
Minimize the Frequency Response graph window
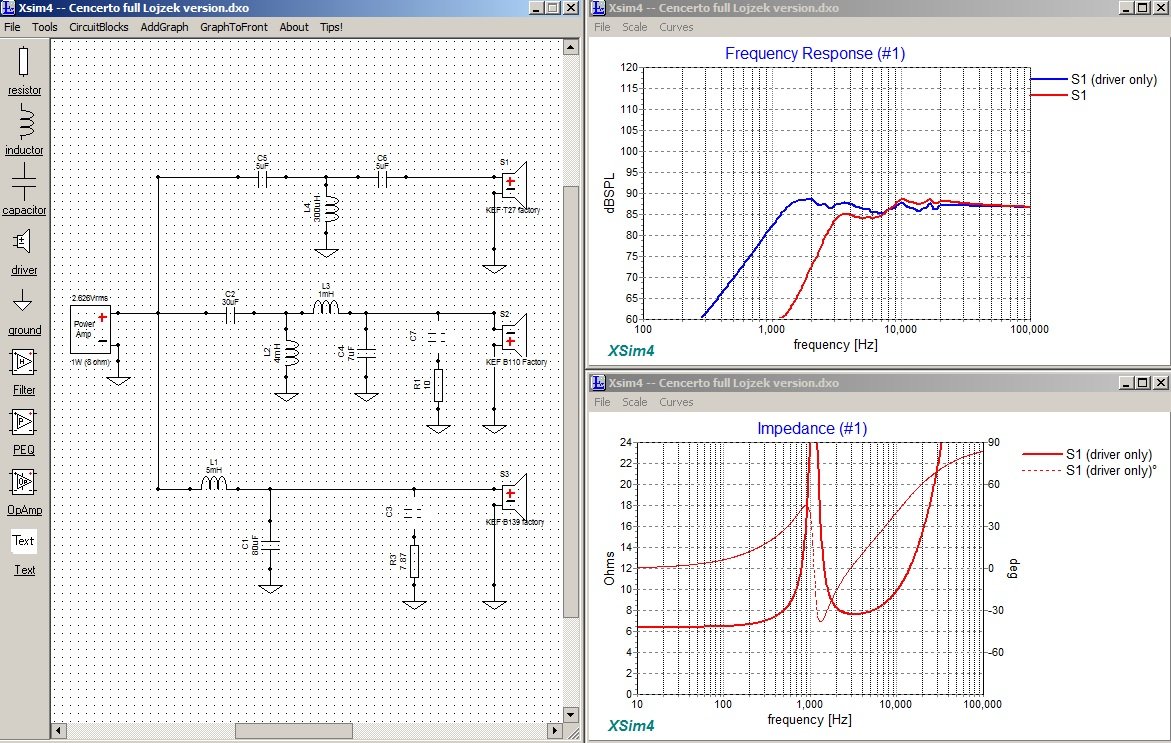coord(1126,7)
